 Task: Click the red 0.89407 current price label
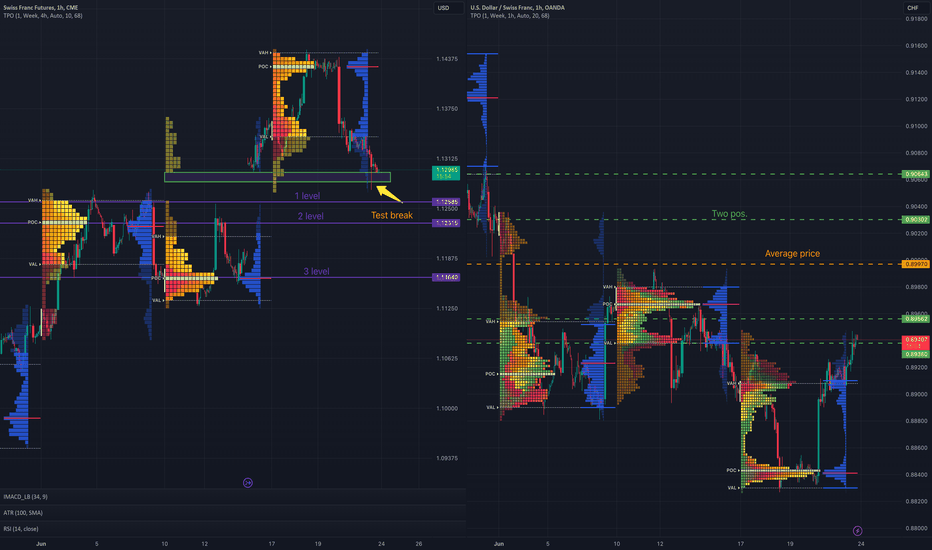[x=915, y=342]
